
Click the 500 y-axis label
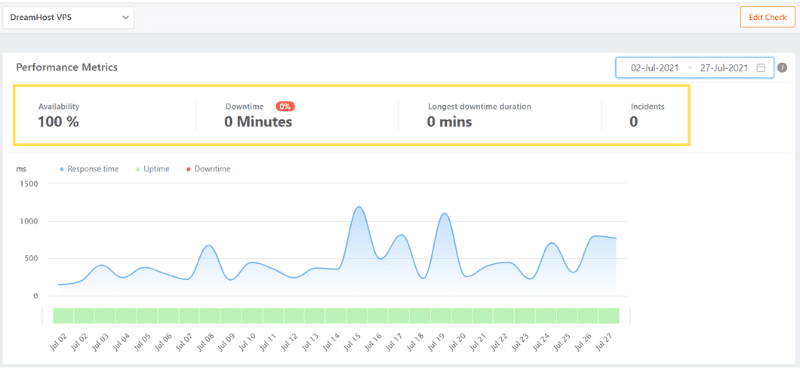(x=31, y=259)
